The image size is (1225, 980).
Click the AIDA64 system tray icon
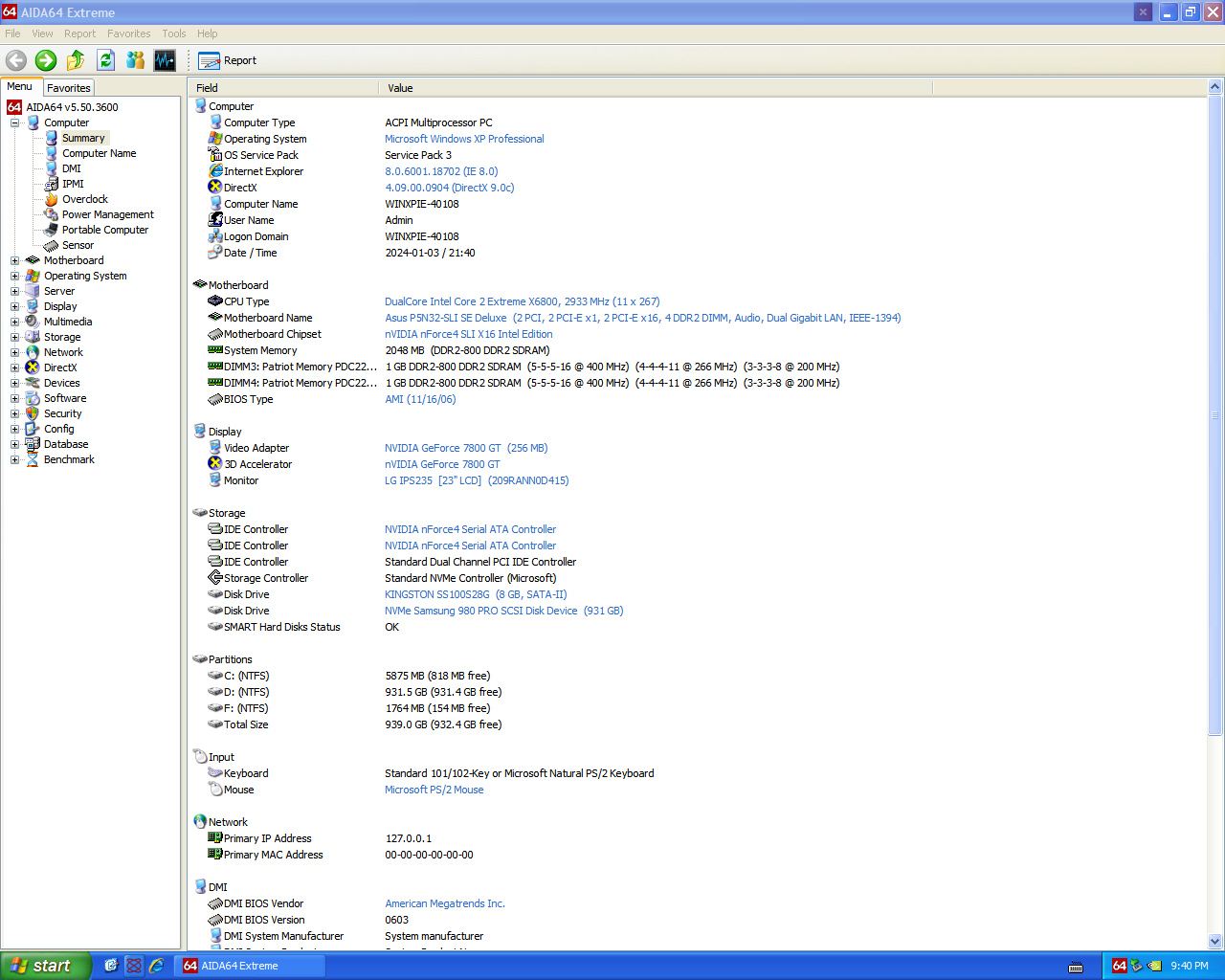1119,966
